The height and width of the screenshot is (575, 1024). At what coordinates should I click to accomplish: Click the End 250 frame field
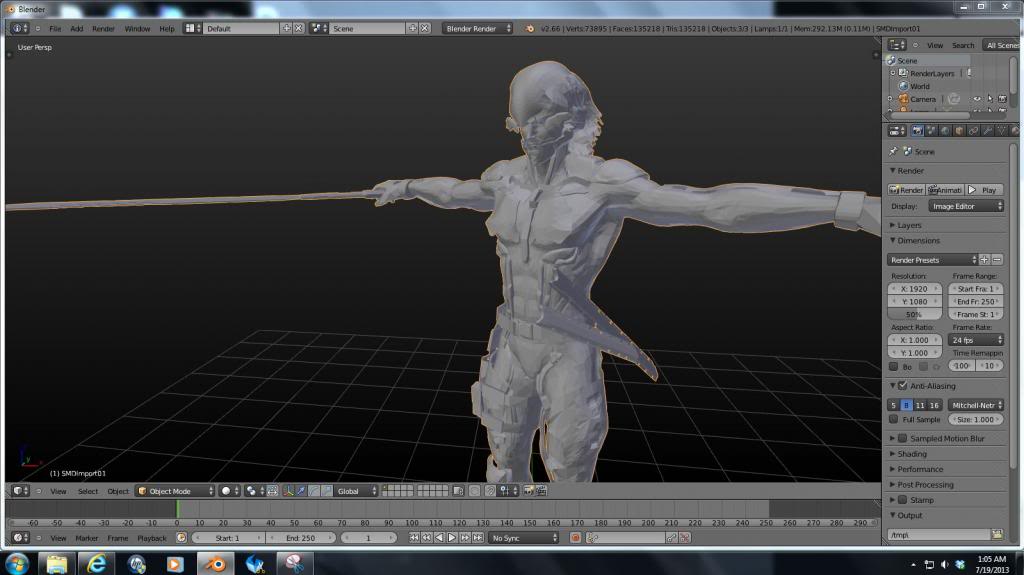[x=300, y=538]
